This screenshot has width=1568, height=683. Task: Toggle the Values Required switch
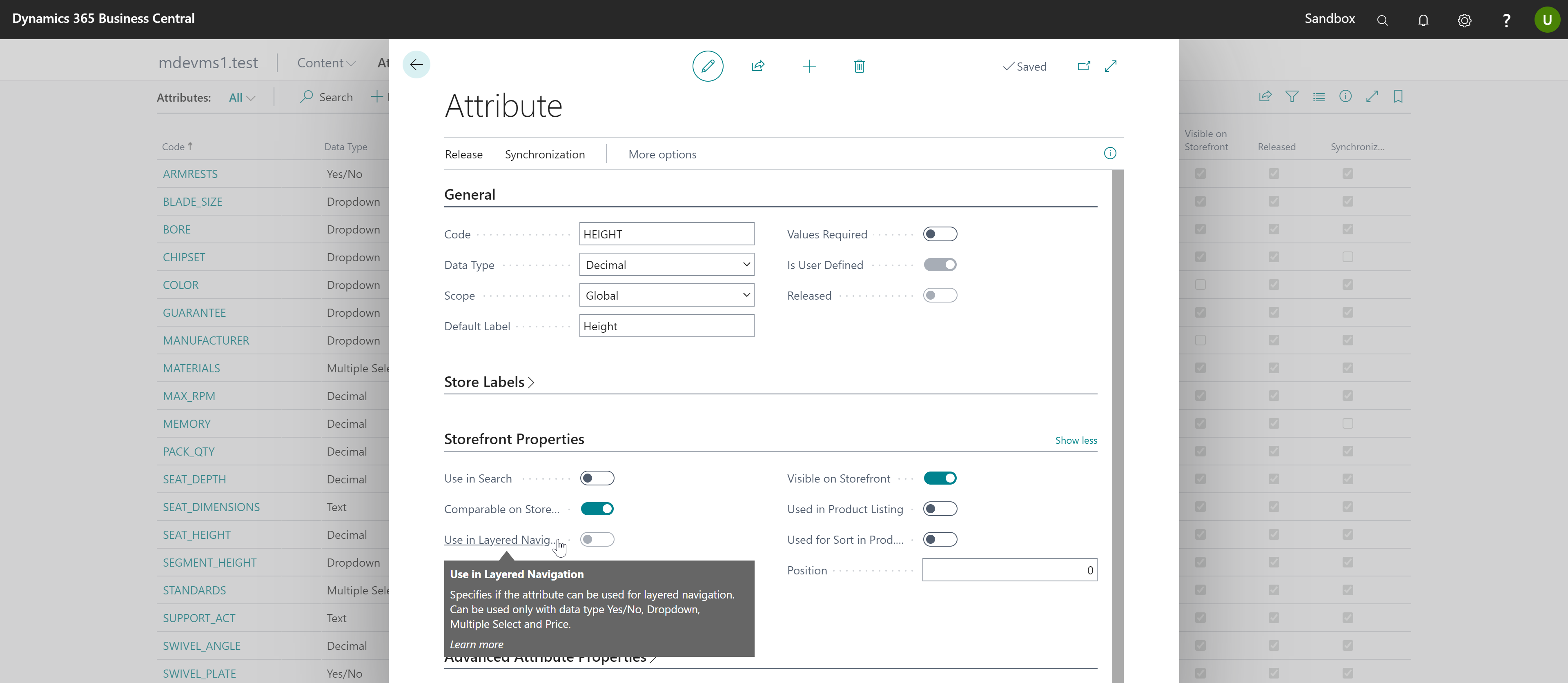(940, 234)
